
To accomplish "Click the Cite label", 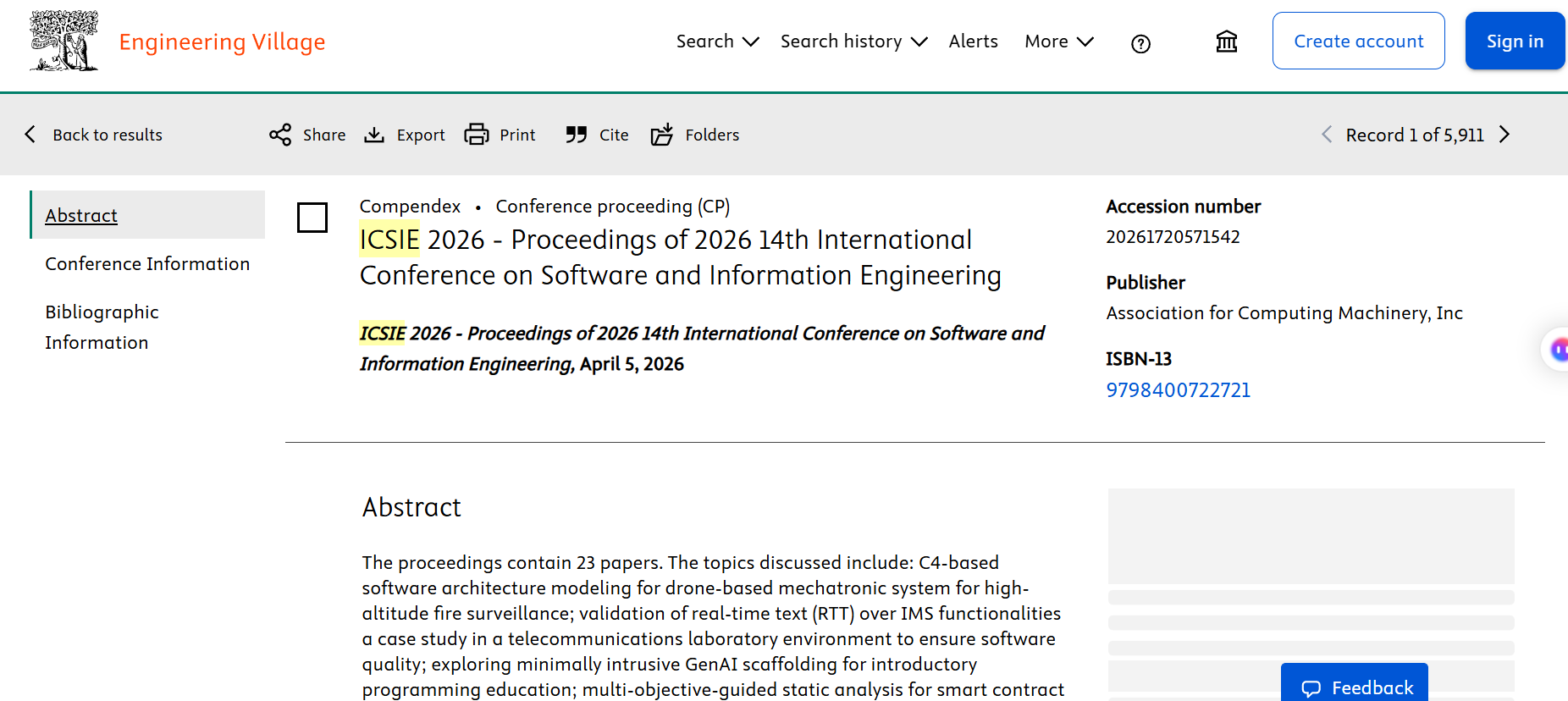I will pos(614,135).
